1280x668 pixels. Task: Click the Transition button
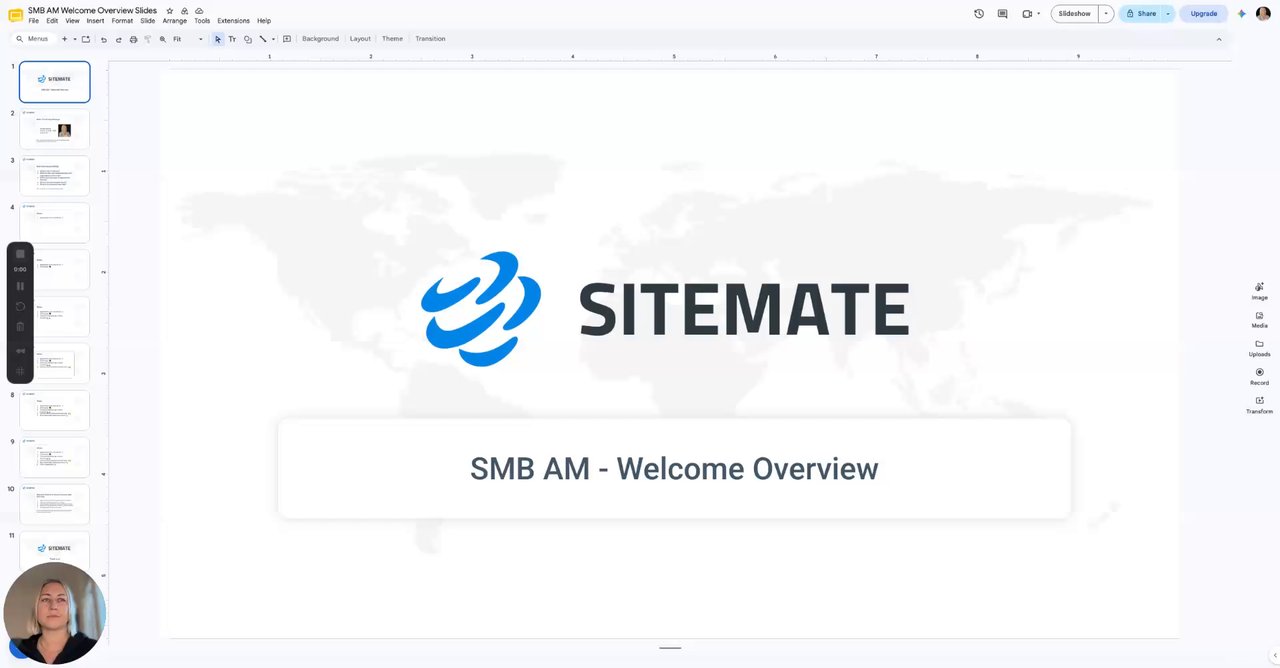(430, 39)
